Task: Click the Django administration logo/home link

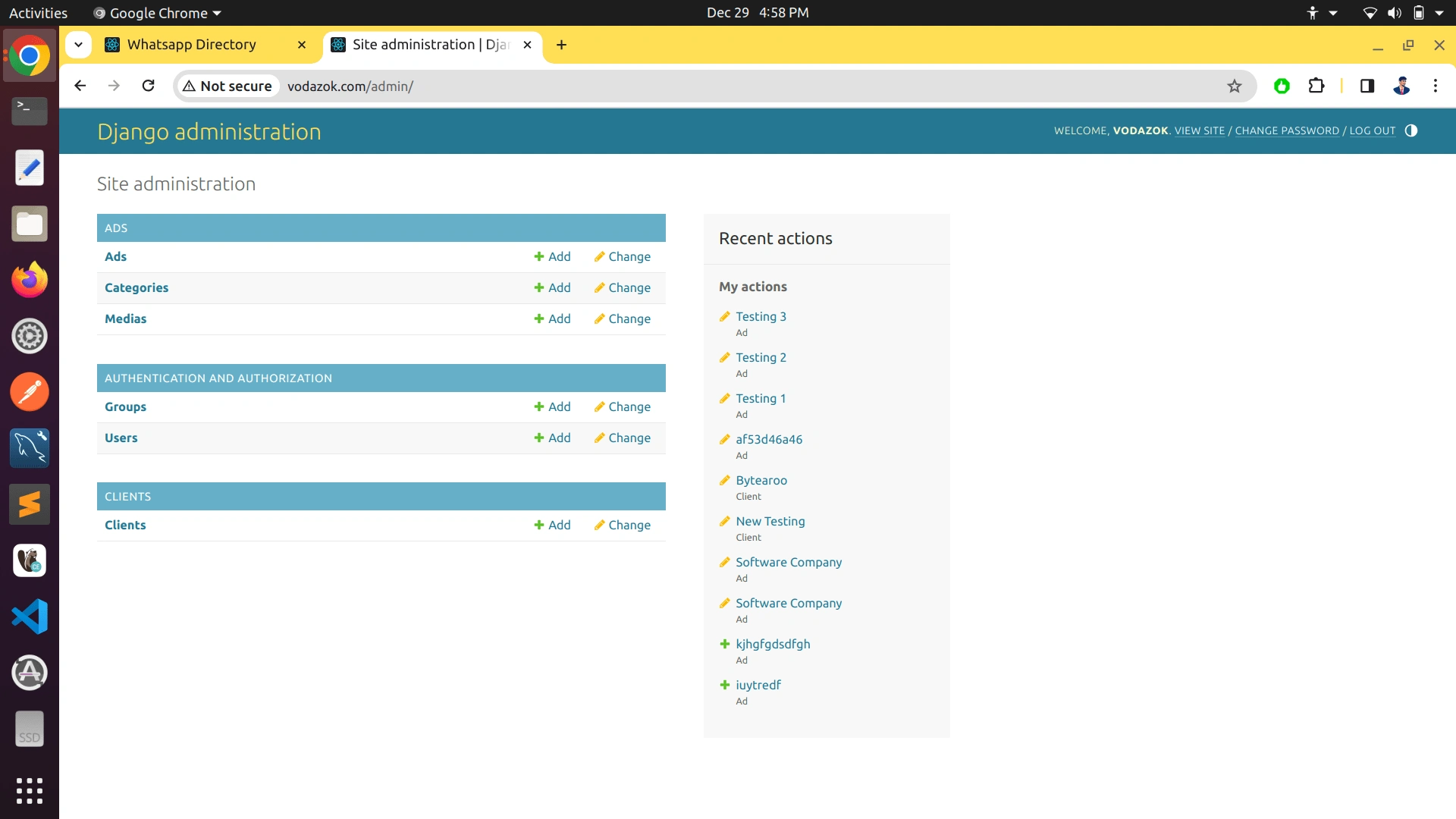Action: (x=209, y=131)
